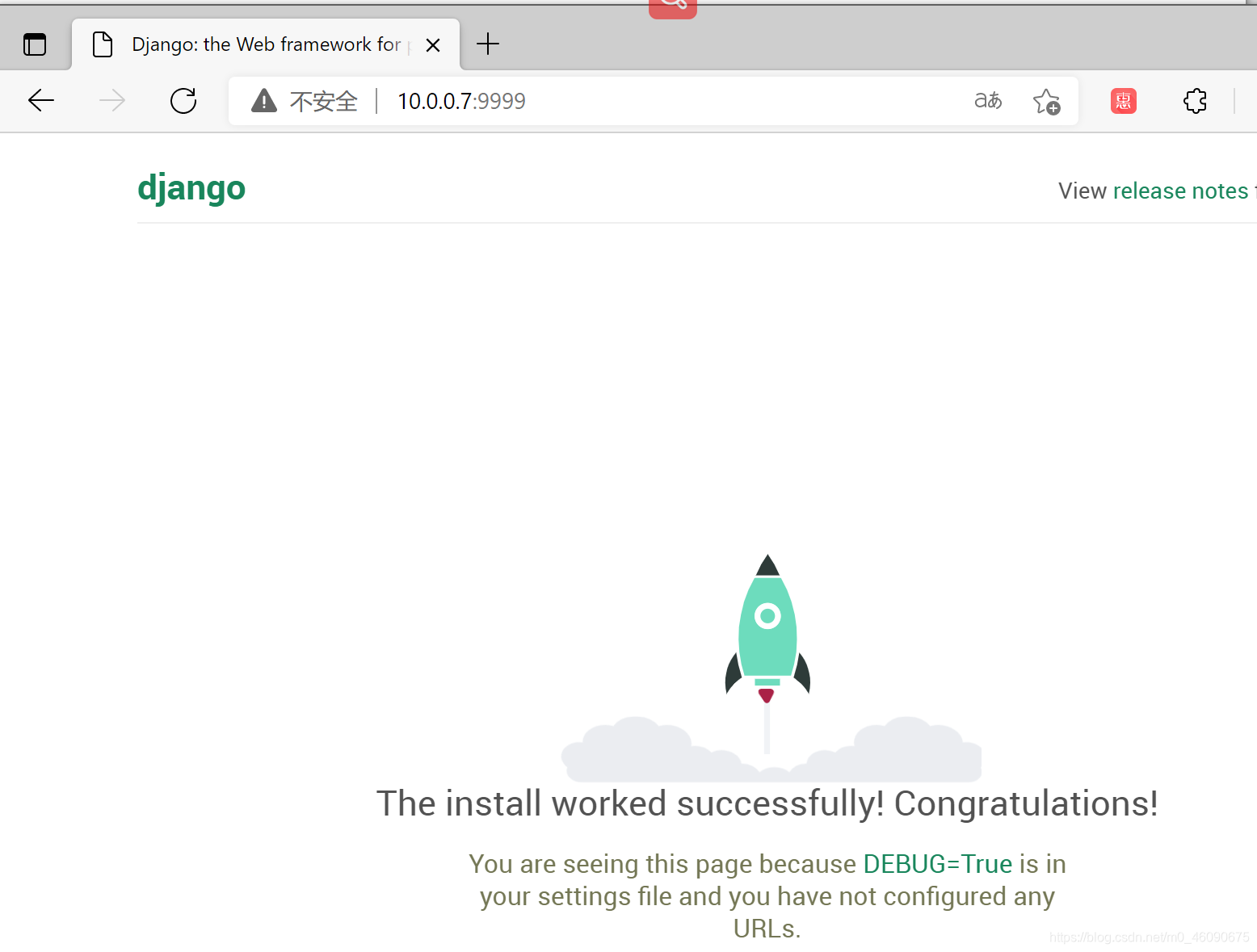Click the install worked successfully heading
The height and width of the screenshot is (952, 1257).
767,803
